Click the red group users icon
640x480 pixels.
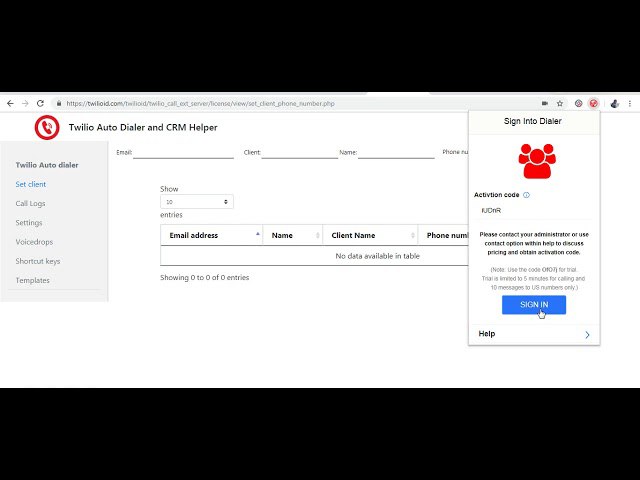coord(537,161)
